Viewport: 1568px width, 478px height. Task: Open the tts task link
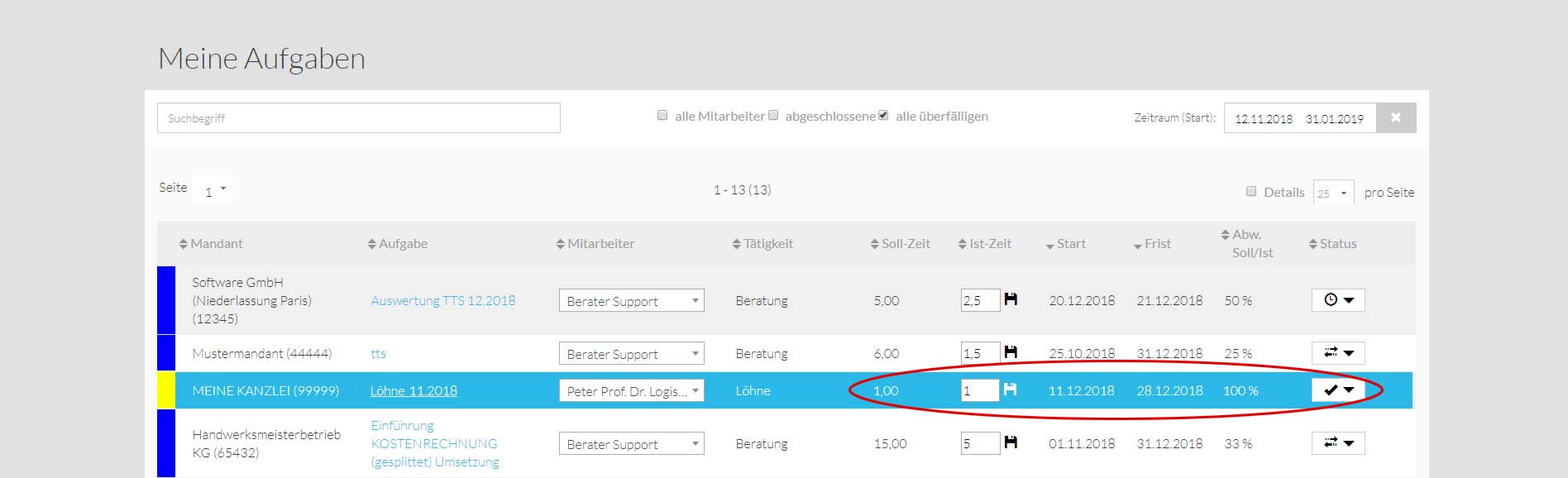coord(378,353)
